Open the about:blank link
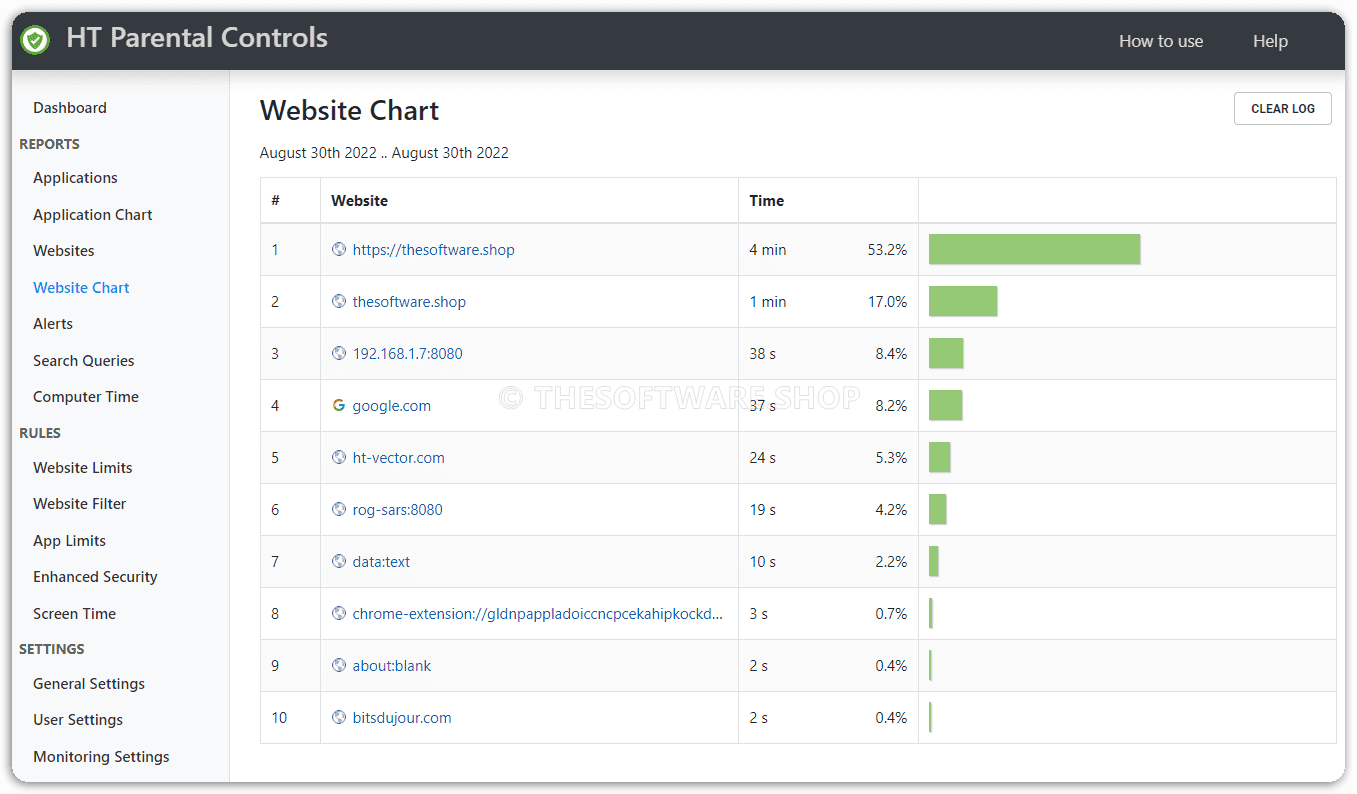The width and height of the screenshot is (1357, 794). [x=392, y=666]
